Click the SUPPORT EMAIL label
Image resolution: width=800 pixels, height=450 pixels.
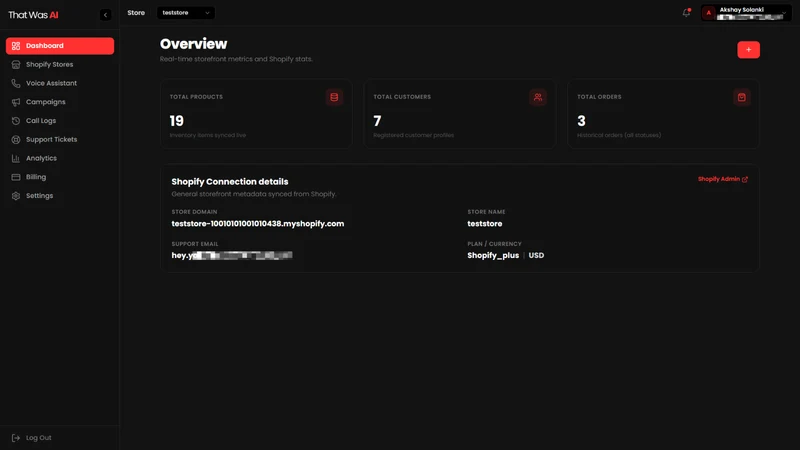[x=195, y=244]
